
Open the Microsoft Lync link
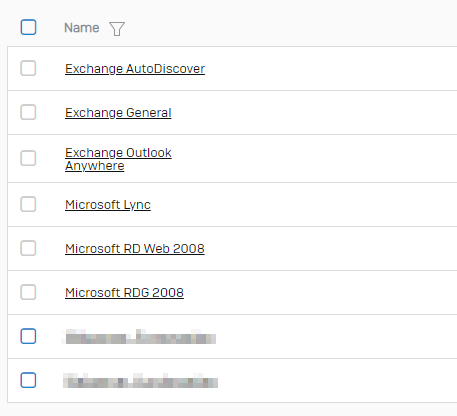click(x=108, y=205)
